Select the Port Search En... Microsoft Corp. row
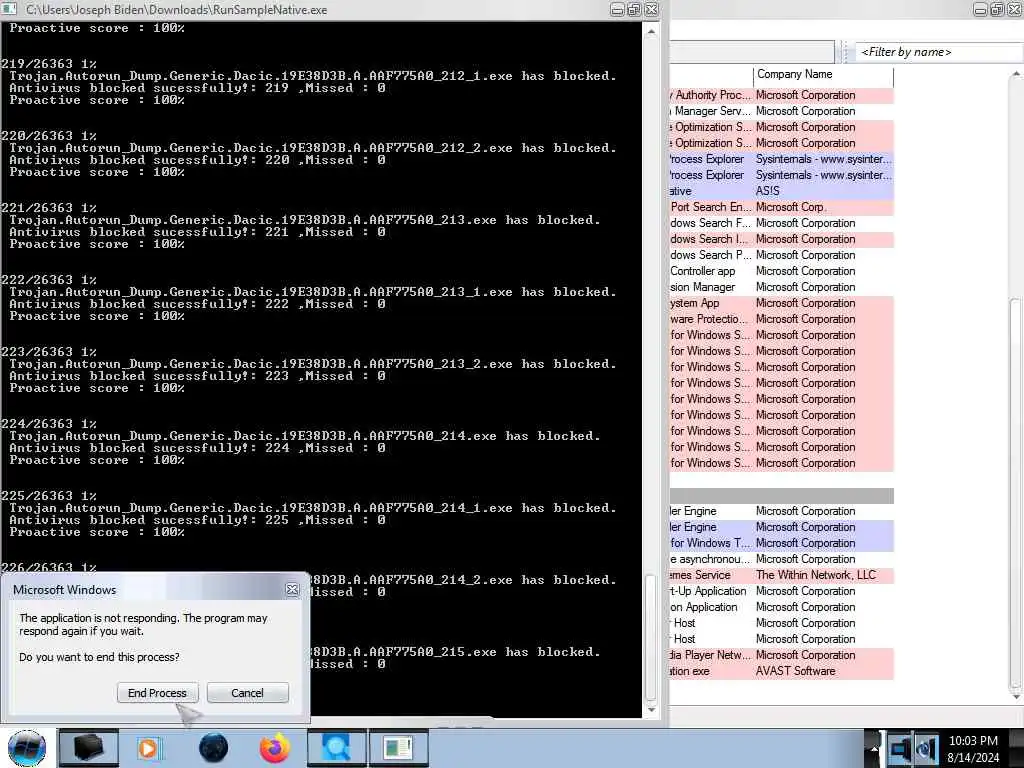 (x=782, y=207)
